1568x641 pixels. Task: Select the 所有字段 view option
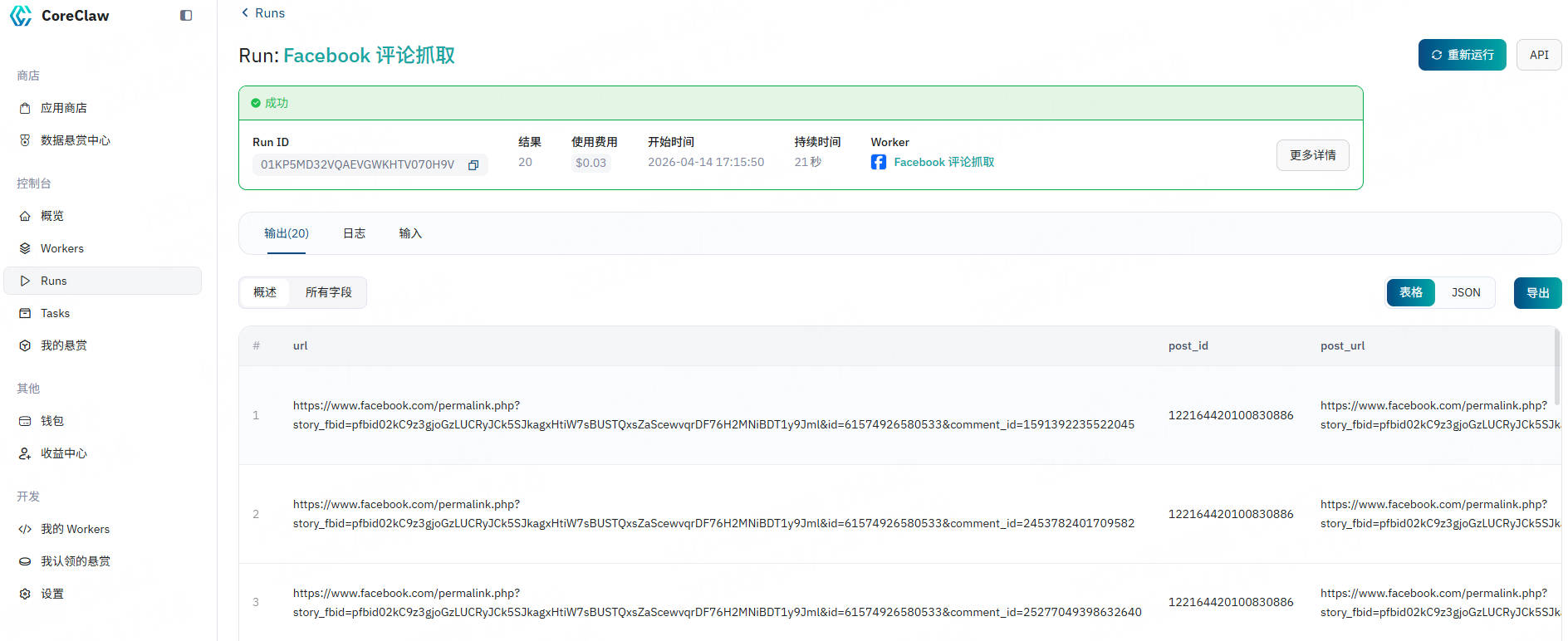coord(328,292)
